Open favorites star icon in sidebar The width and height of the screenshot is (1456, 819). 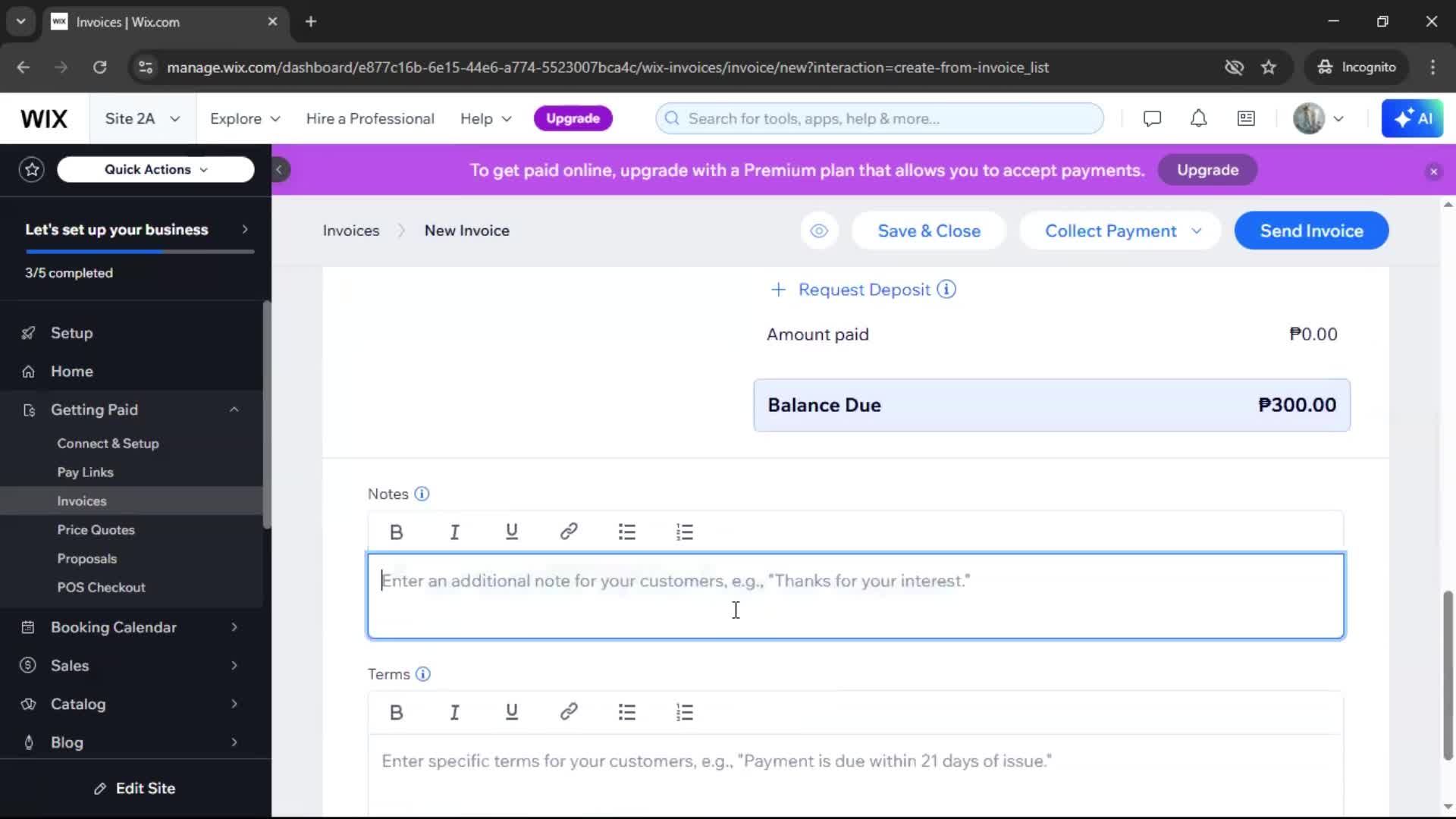(32, 170)
